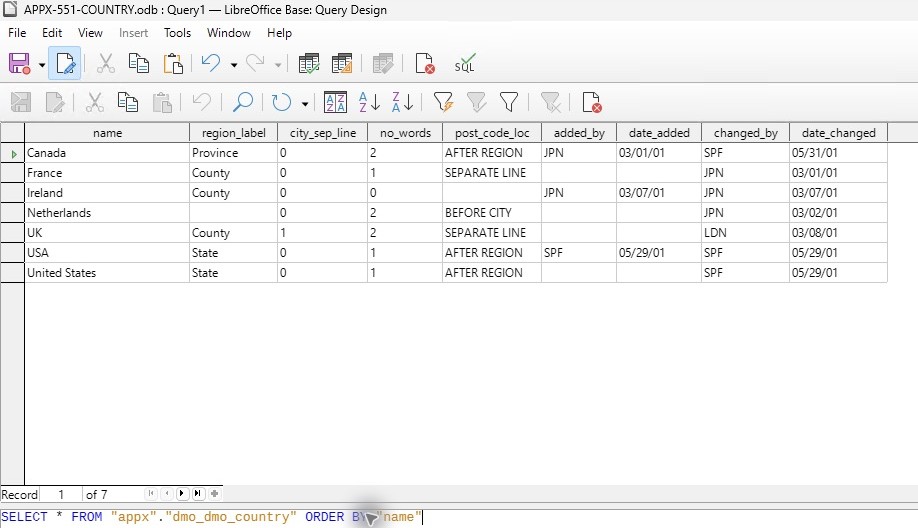Click the "LDN" changed_by cell
Screen dimensions: 918x528
click(745, 233)
